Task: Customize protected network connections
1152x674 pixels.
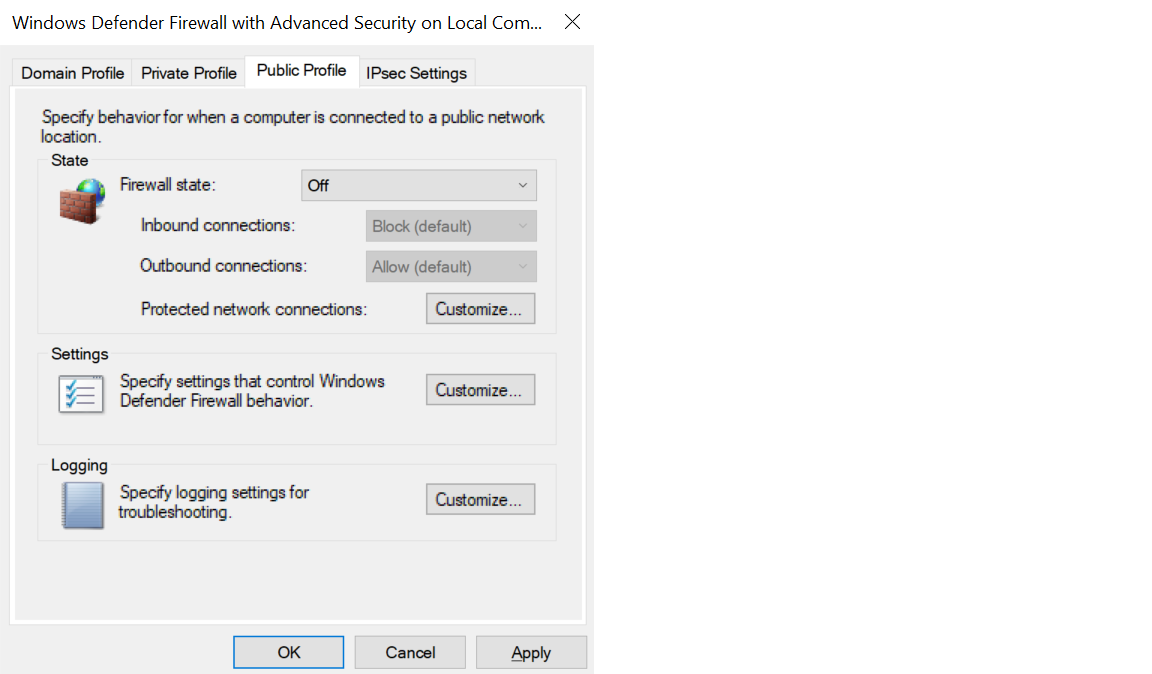Action: click(480, 309)
